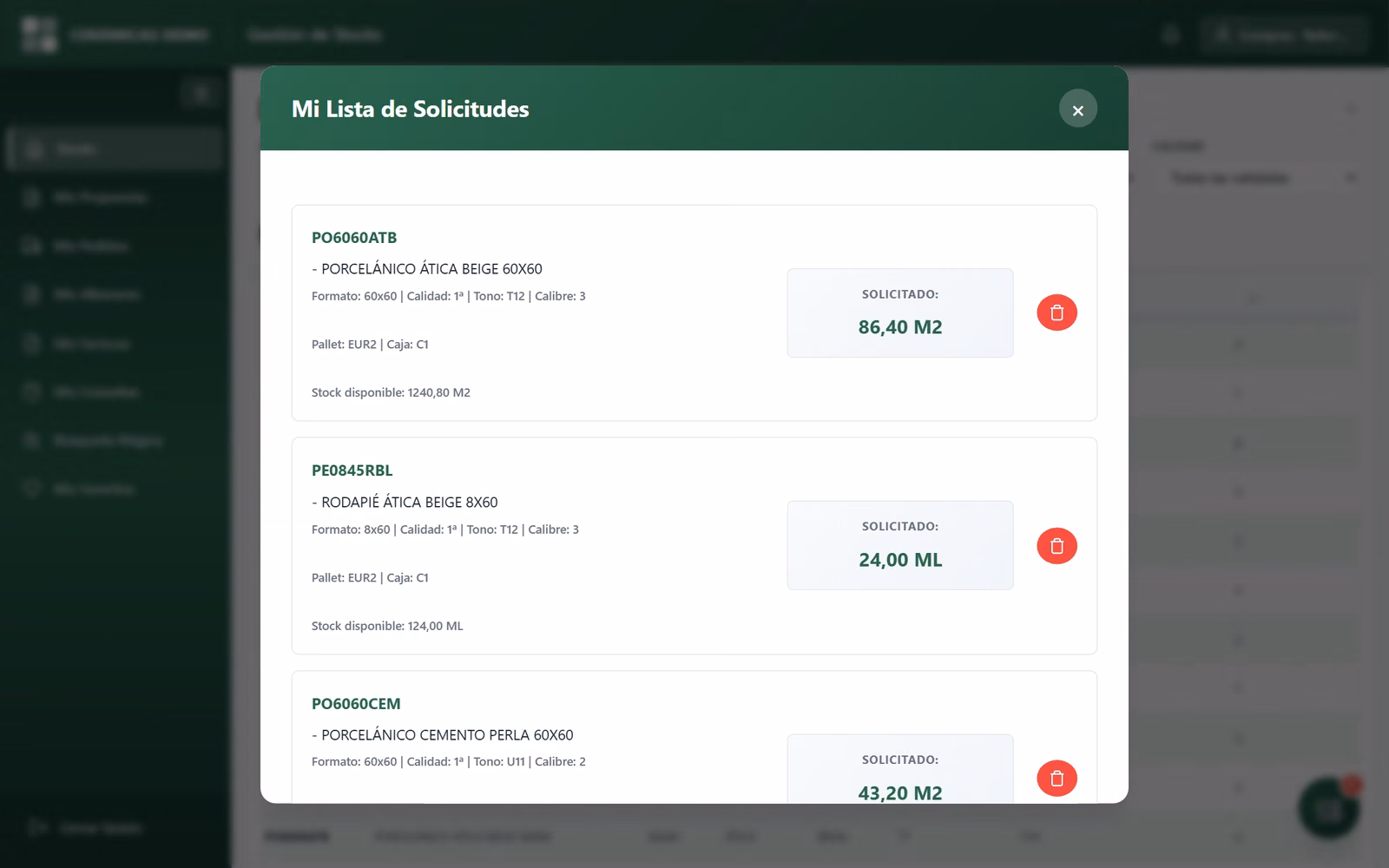
Task: Close the Mi Lista de Solicitudes dialog
Action: [x=1078, y=109]
